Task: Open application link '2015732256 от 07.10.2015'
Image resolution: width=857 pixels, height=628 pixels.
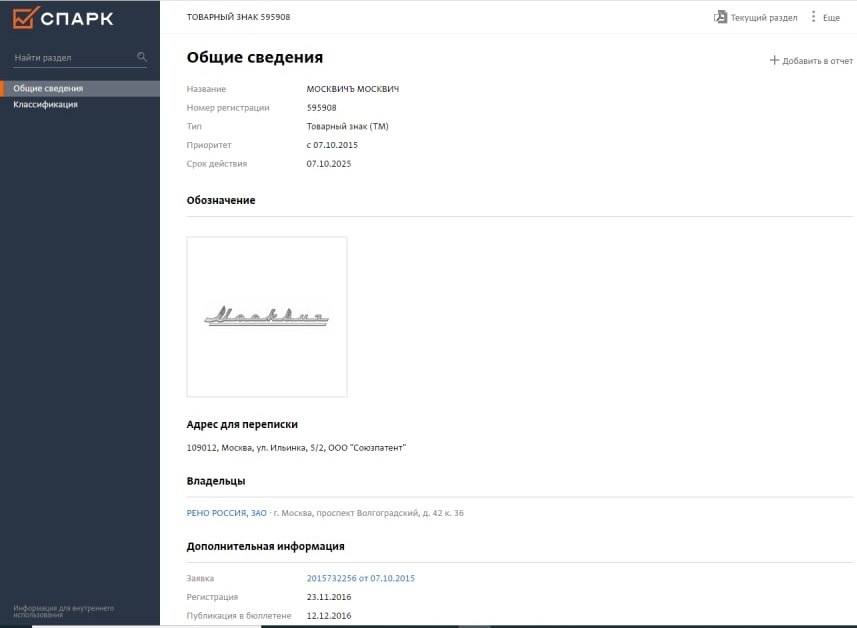Action: [x=360, y=578]
